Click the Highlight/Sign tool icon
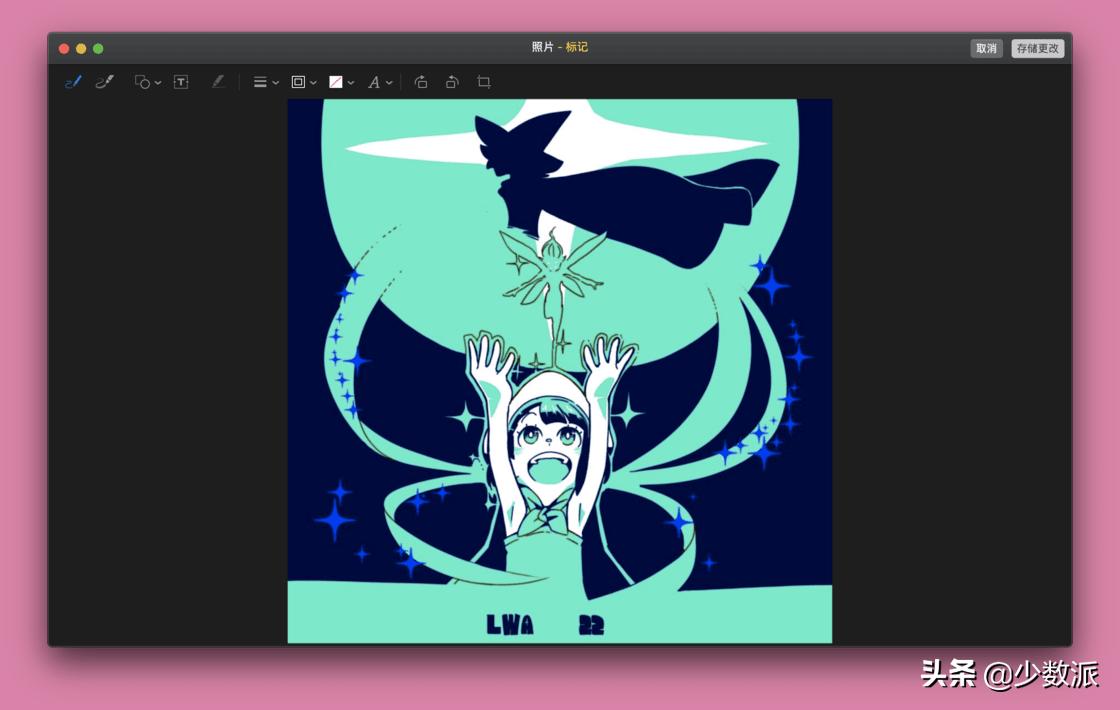Viewport: 1120px width, 710px height. point(218,82)
